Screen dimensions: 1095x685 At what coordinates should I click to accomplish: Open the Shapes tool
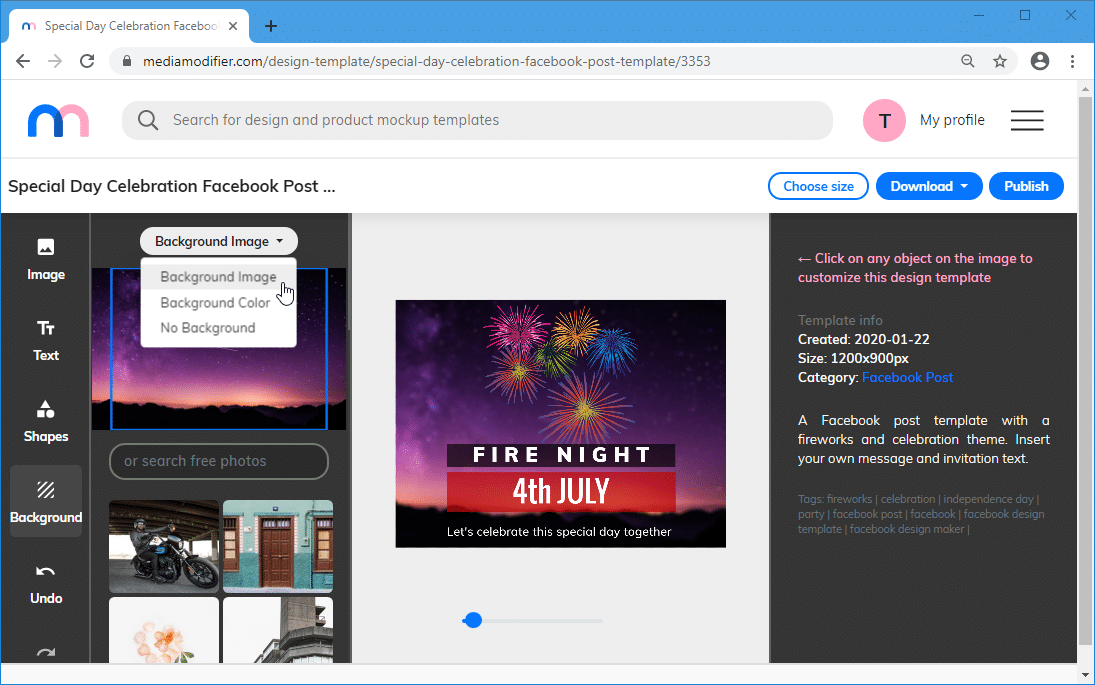(46, 421)
